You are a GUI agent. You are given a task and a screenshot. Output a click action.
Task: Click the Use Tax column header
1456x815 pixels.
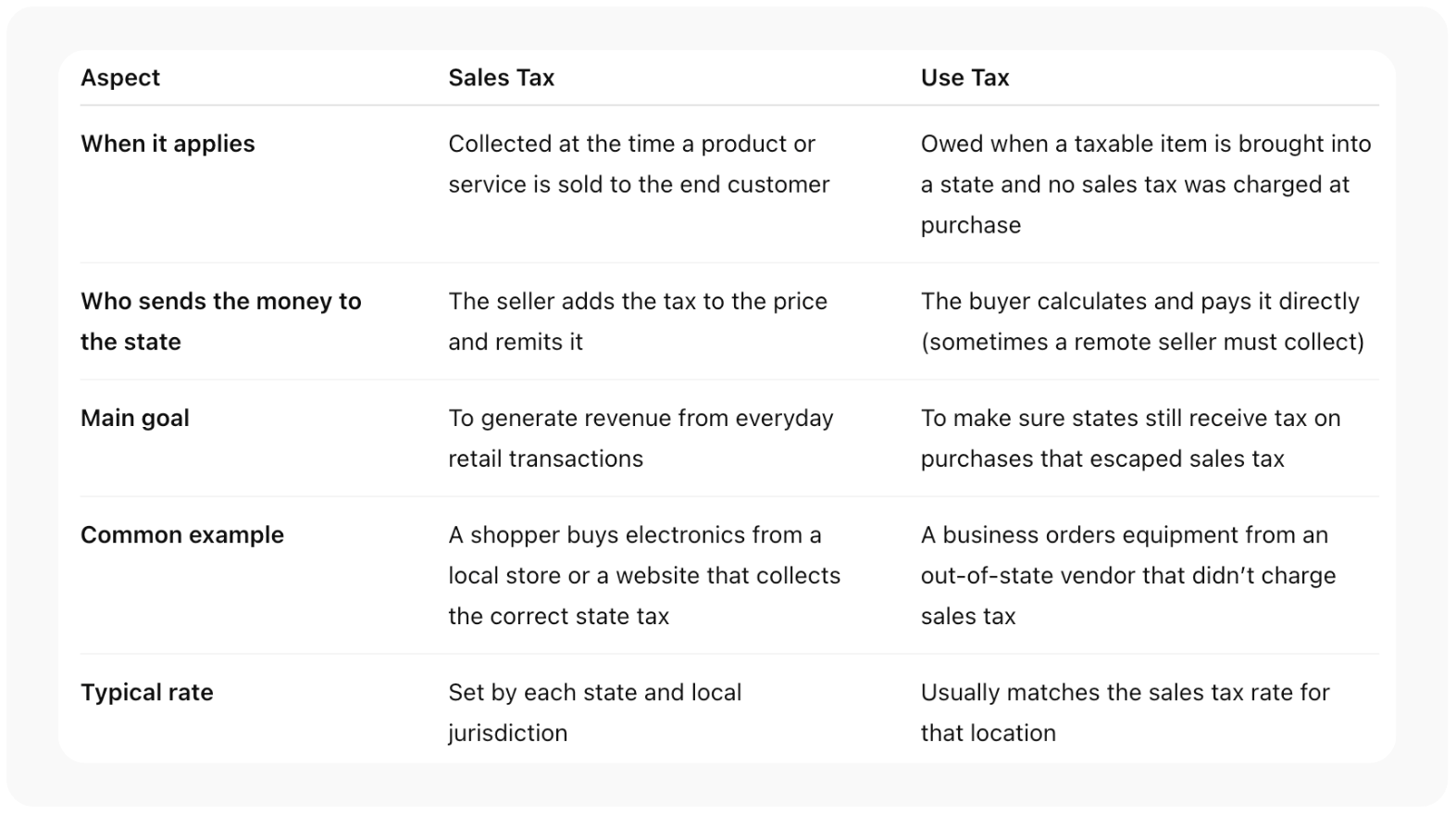964,78
